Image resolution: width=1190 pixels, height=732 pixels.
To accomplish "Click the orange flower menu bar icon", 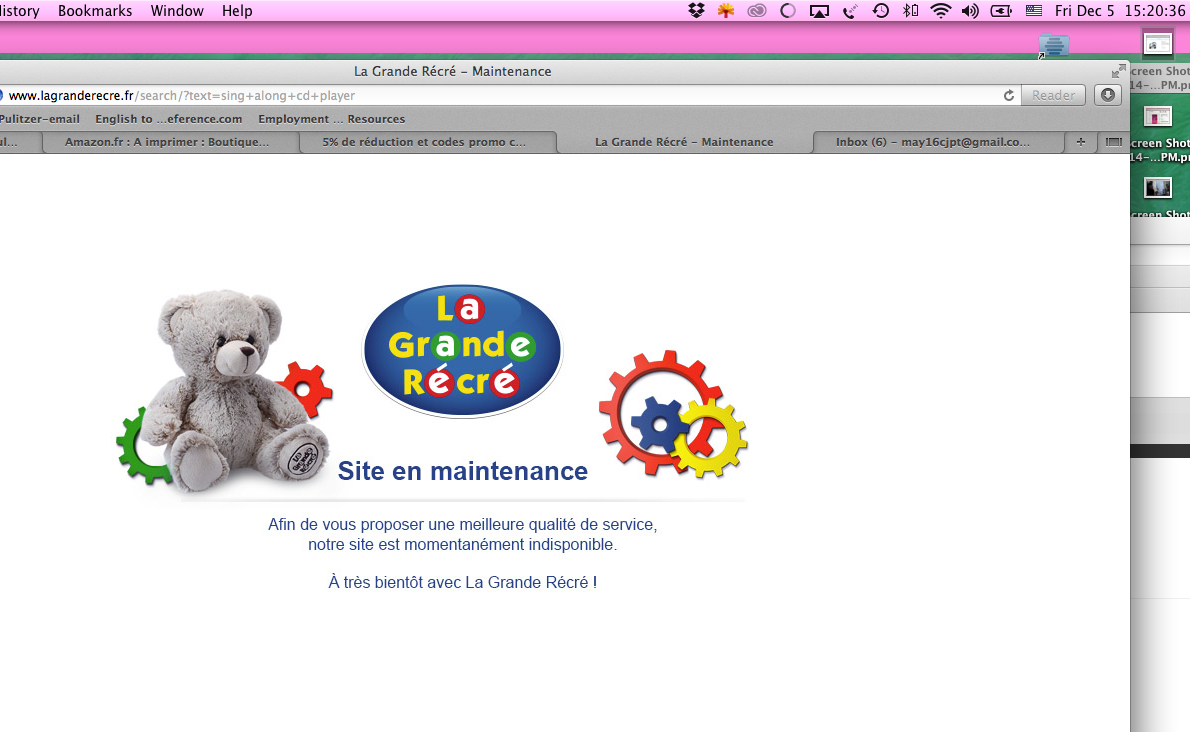I will tap(726, 11).
